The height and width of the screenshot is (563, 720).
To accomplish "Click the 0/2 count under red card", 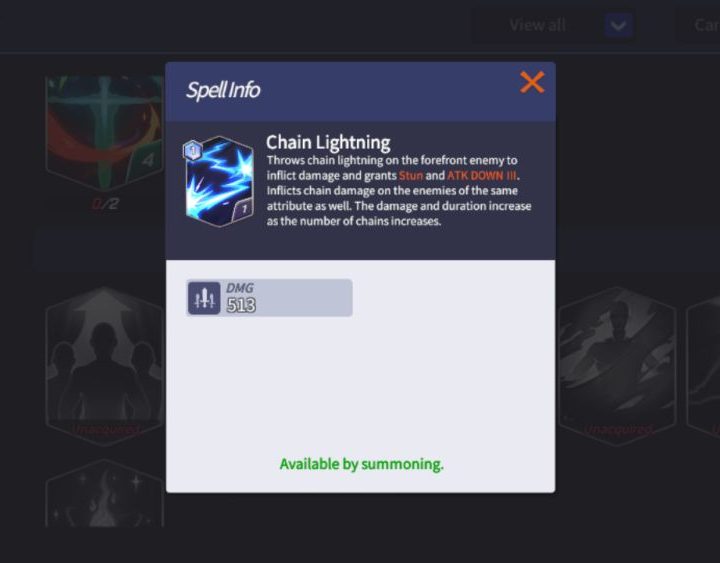I will pyautogui.click(x=105, y=204).
